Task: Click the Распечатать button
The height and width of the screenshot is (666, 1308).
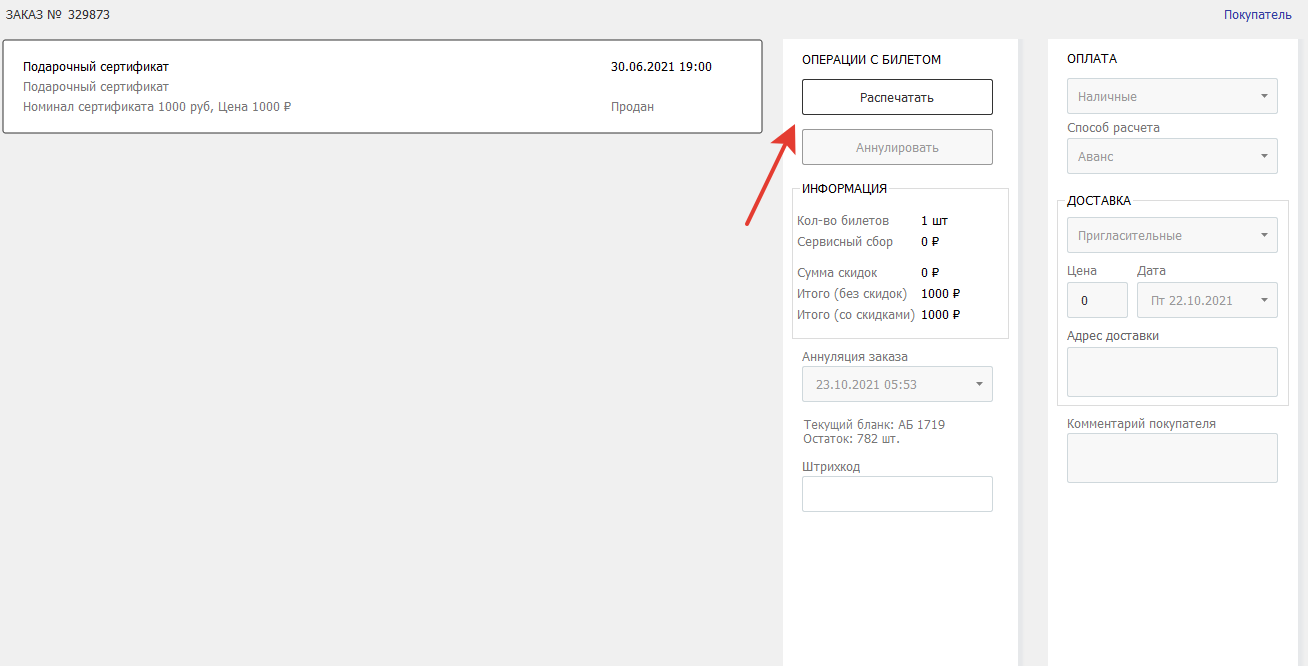Action: 897,97
